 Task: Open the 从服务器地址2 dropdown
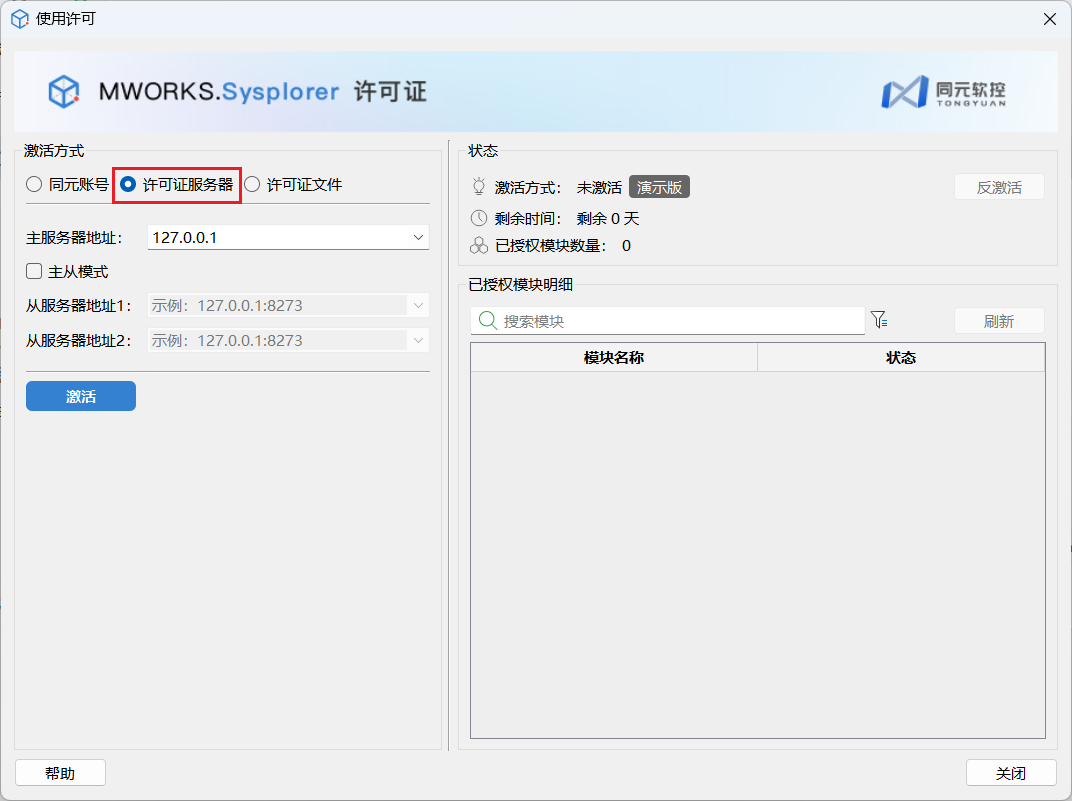418,341
